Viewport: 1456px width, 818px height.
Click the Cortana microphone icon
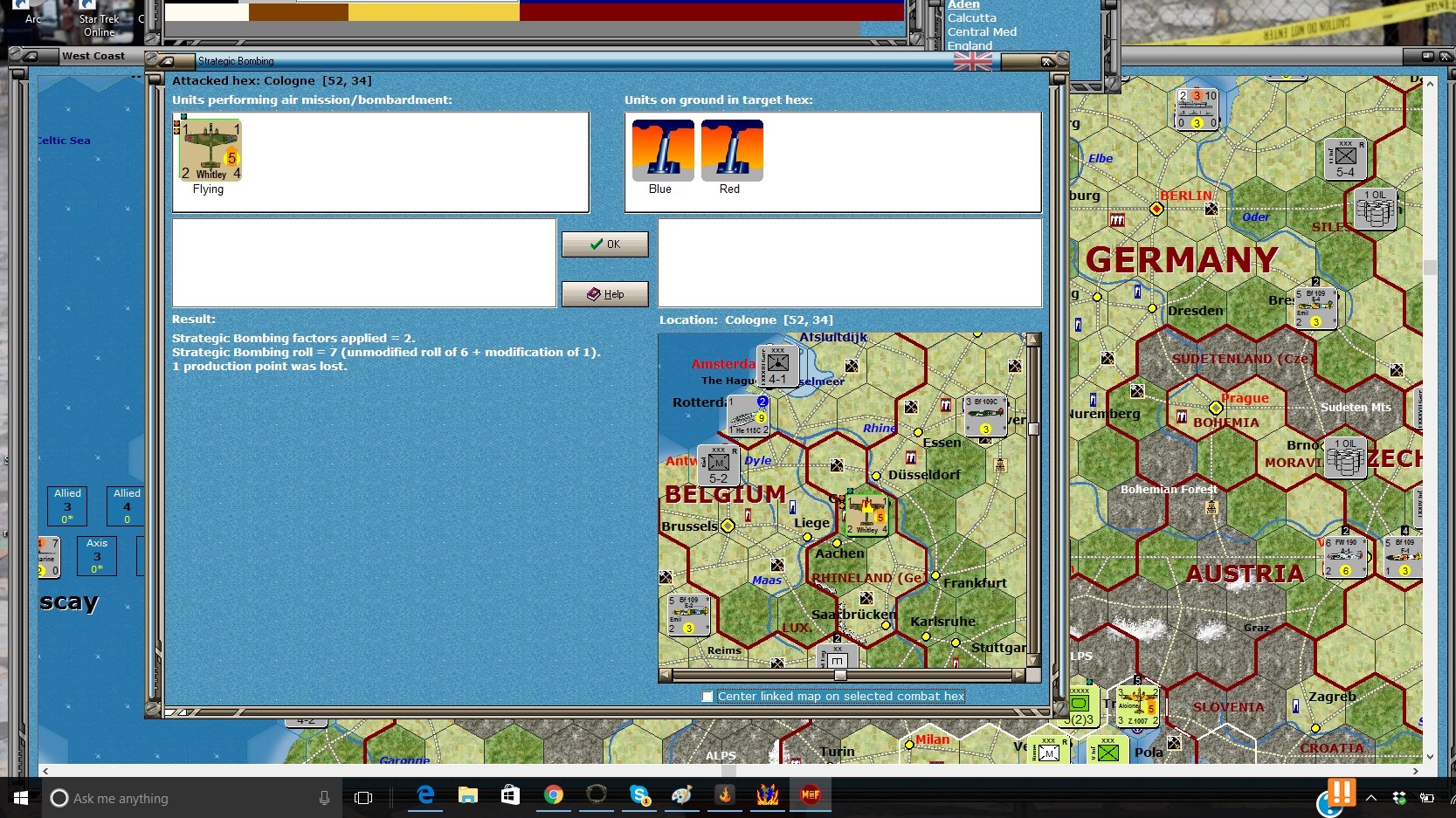click(324, 798)
